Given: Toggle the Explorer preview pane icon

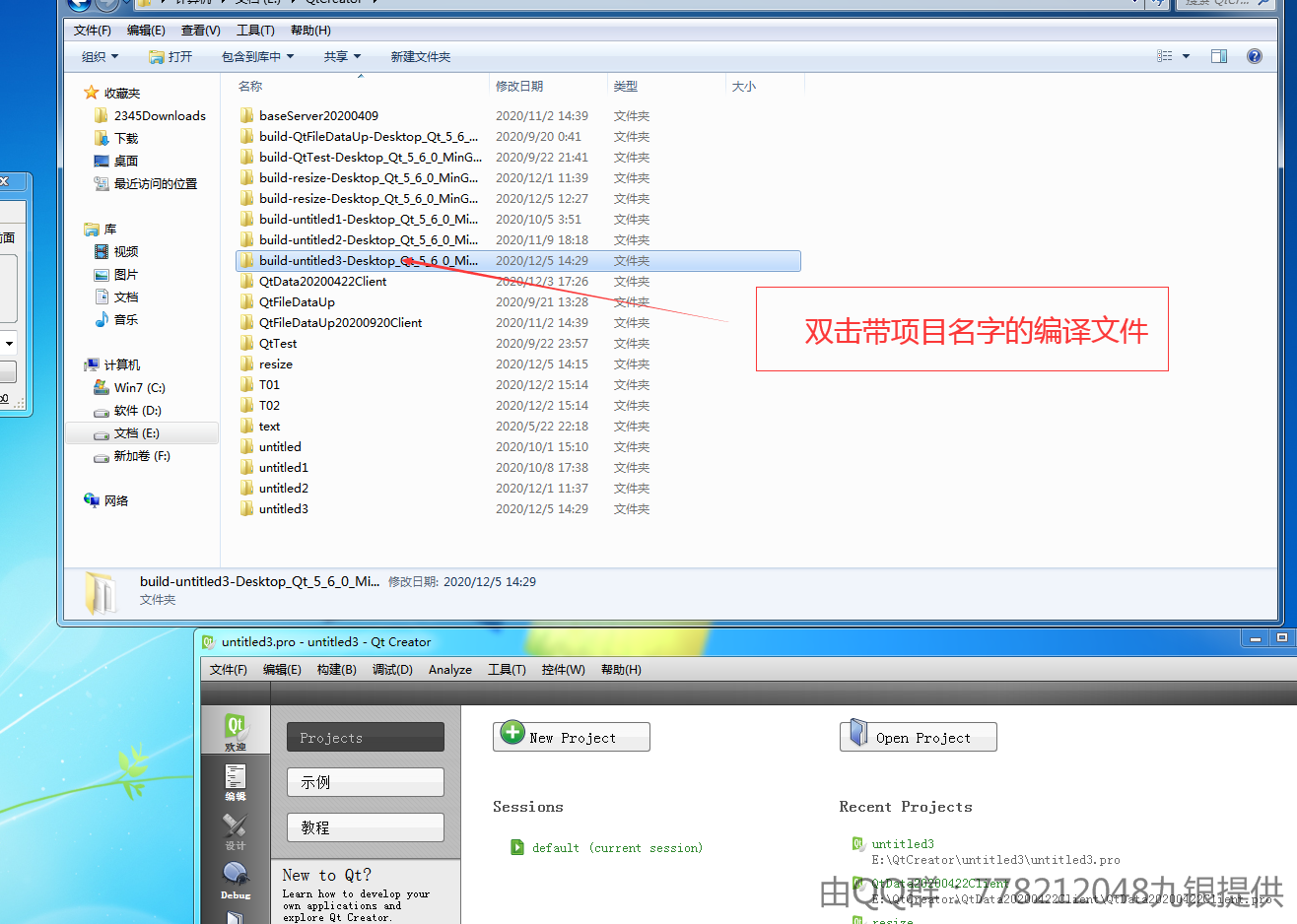Looking at the screenshot, I should pos(1219,56).
